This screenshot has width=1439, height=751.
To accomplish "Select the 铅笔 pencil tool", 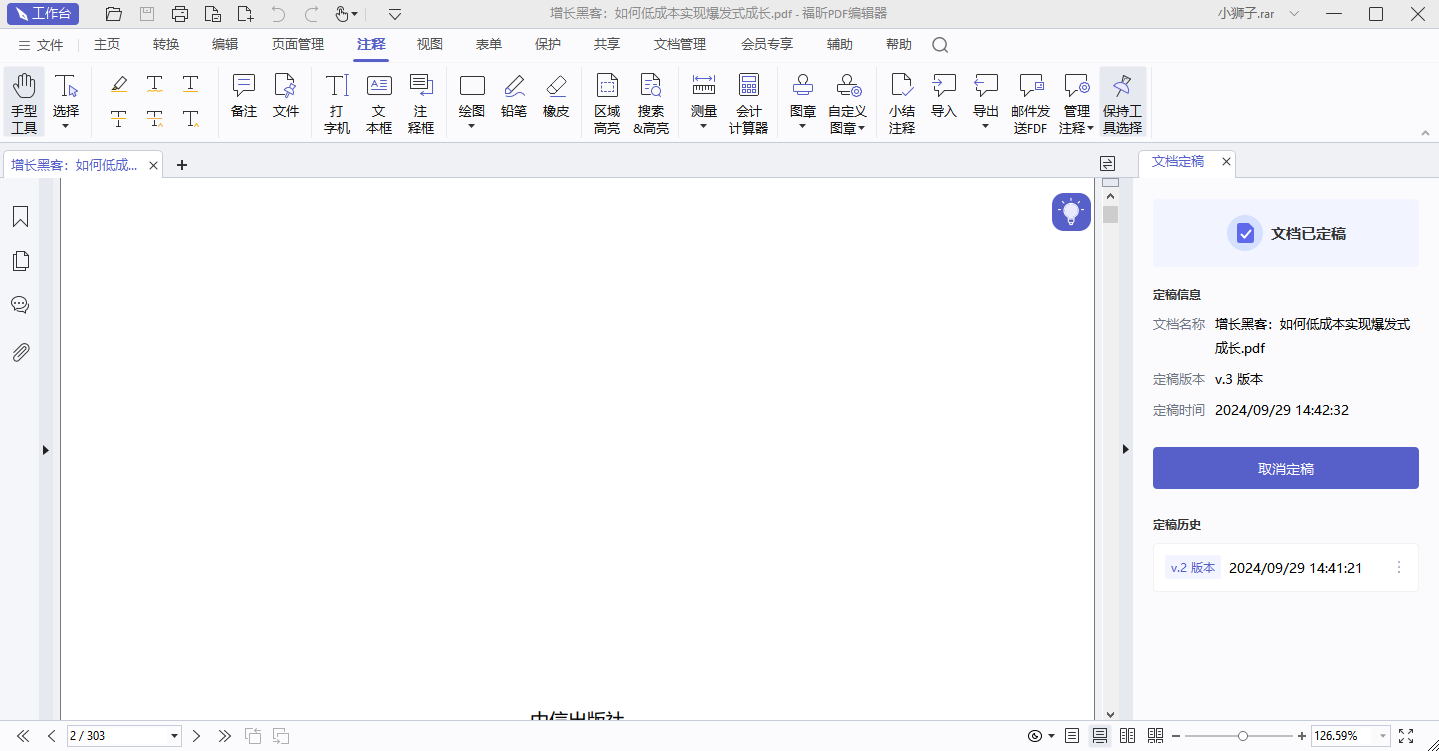I will (x=514, y=96).
